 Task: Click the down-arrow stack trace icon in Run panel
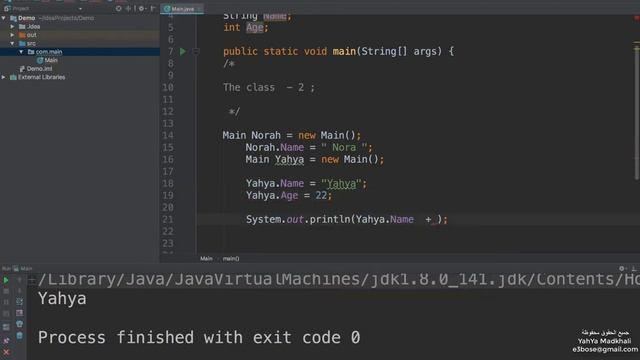click(x=19, y=291)
